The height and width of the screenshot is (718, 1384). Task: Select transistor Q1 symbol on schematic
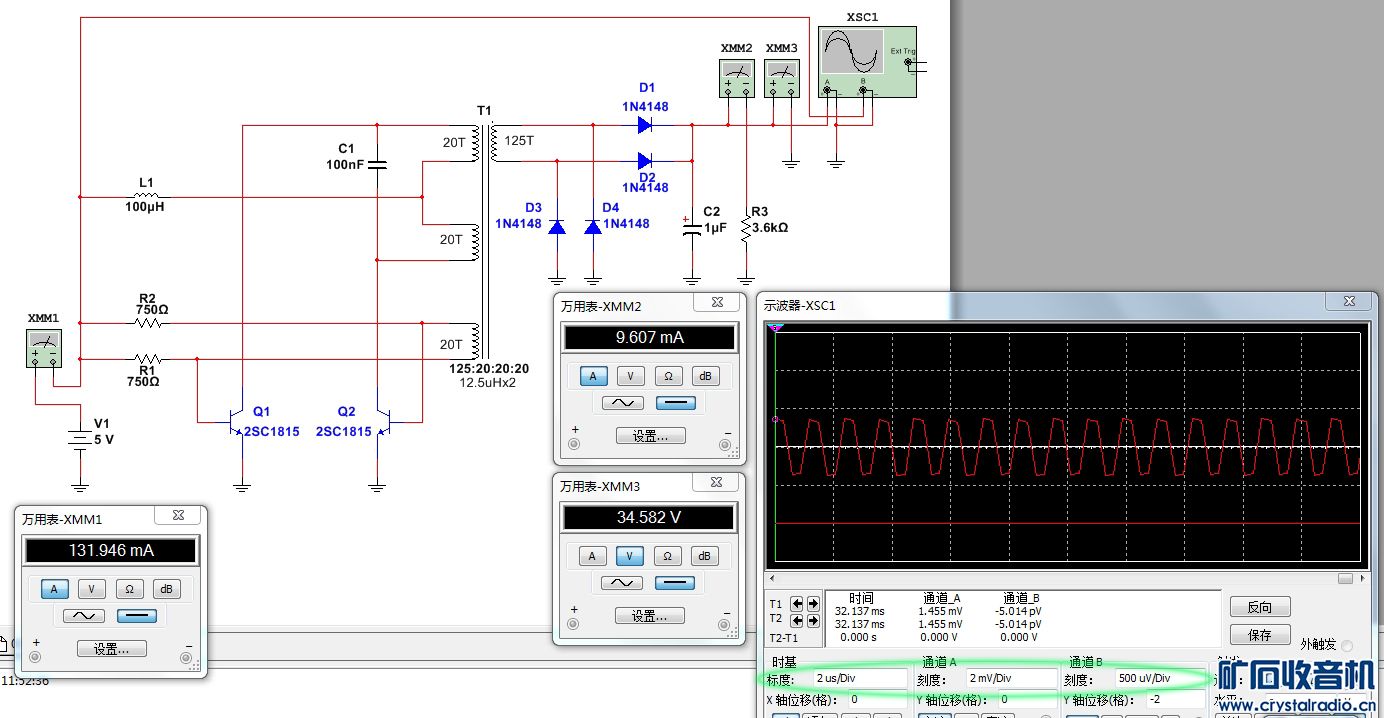coord(237,422)
